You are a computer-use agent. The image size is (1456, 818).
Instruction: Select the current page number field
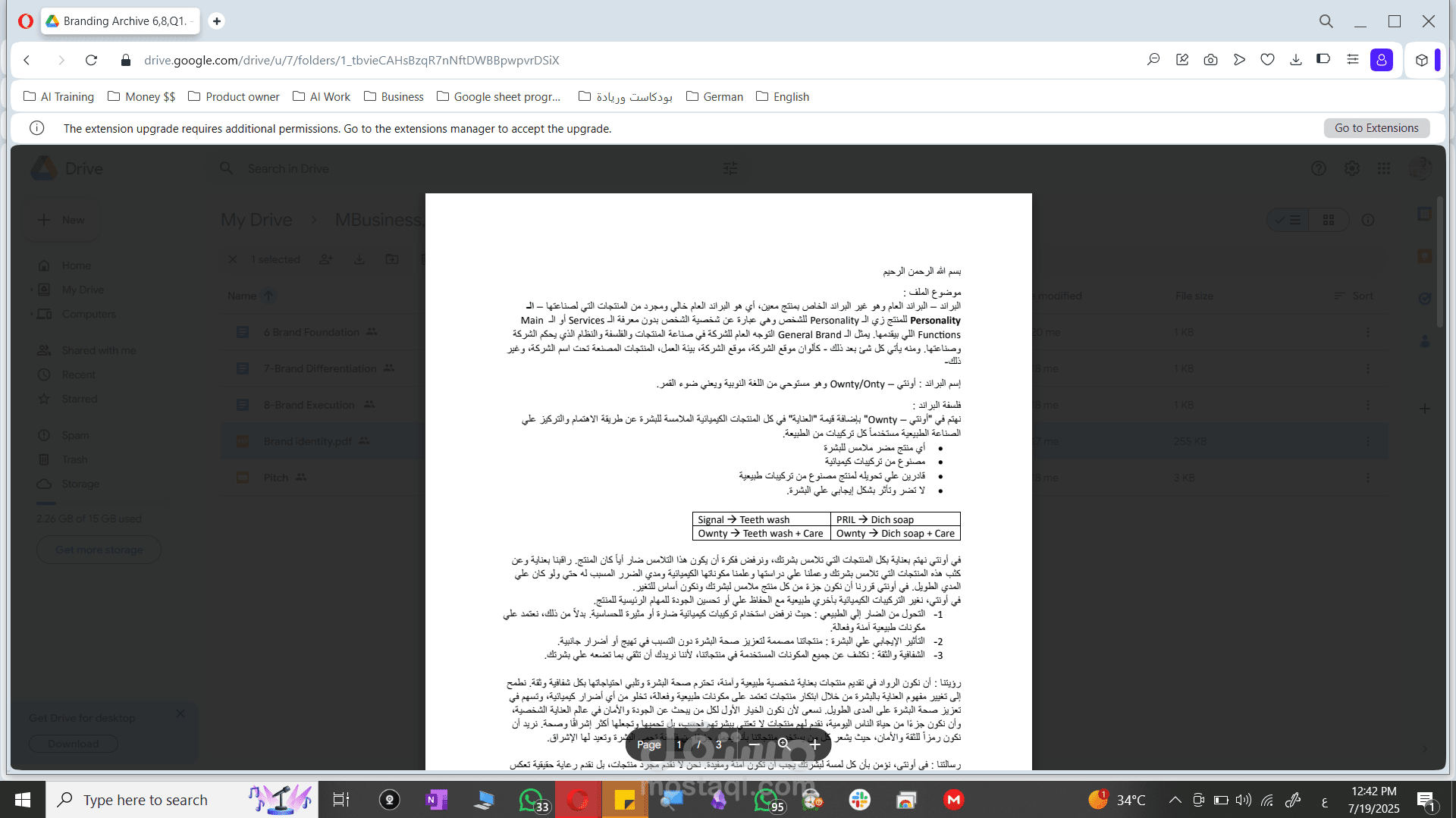(679, 744)
